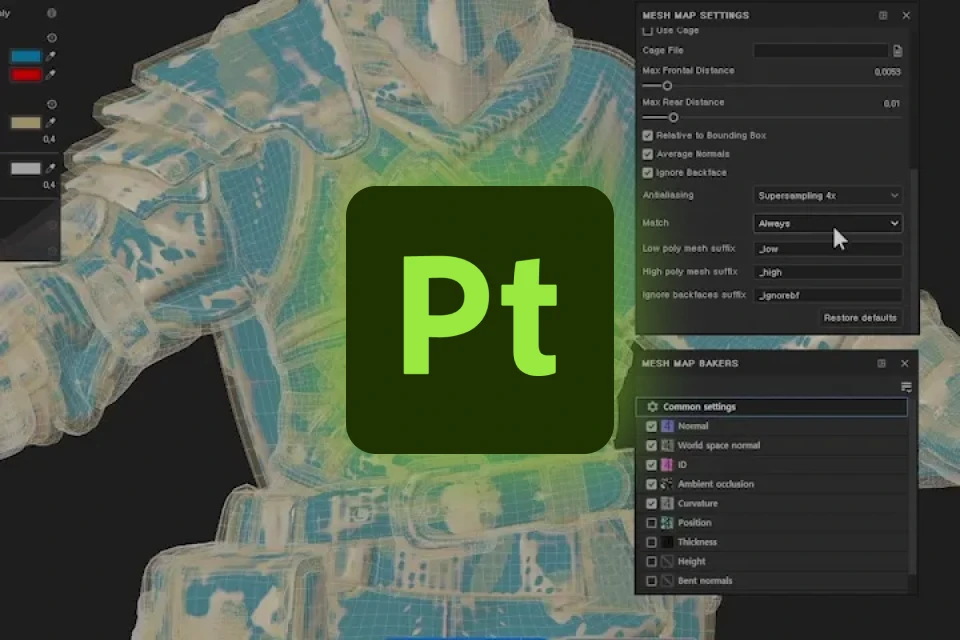The width and height of the screenshot is (960, 640).
Task: Click the Position baker icon
Action: coord(667,522)
